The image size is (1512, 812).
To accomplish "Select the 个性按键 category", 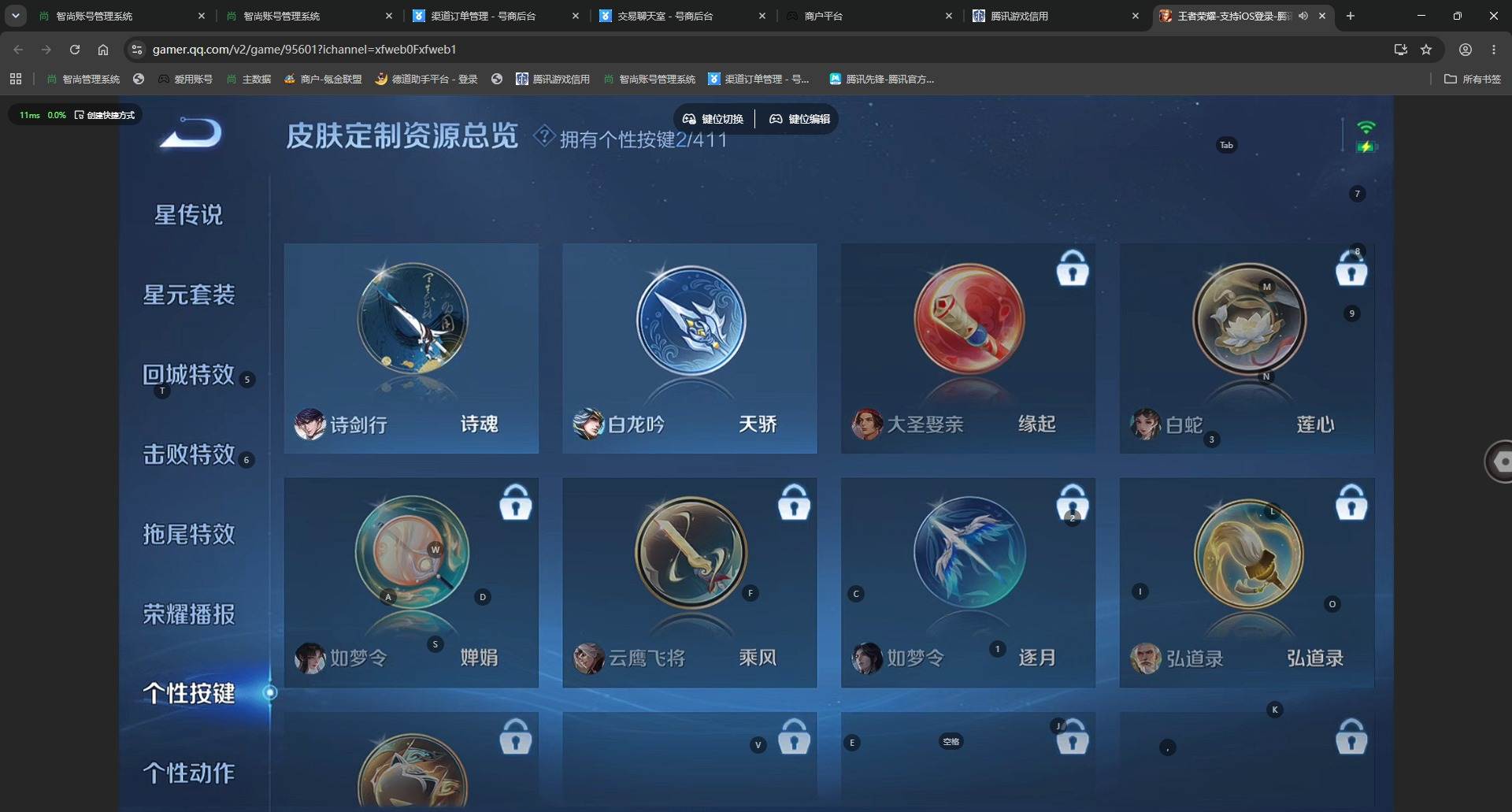I will point(189,694).
